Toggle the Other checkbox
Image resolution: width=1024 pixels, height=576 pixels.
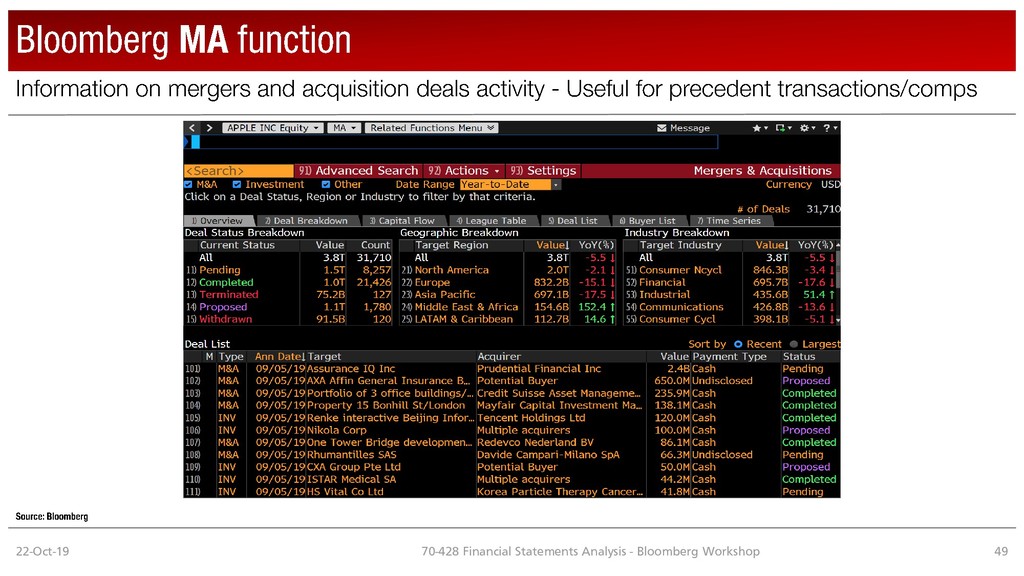tap(326, 184)
